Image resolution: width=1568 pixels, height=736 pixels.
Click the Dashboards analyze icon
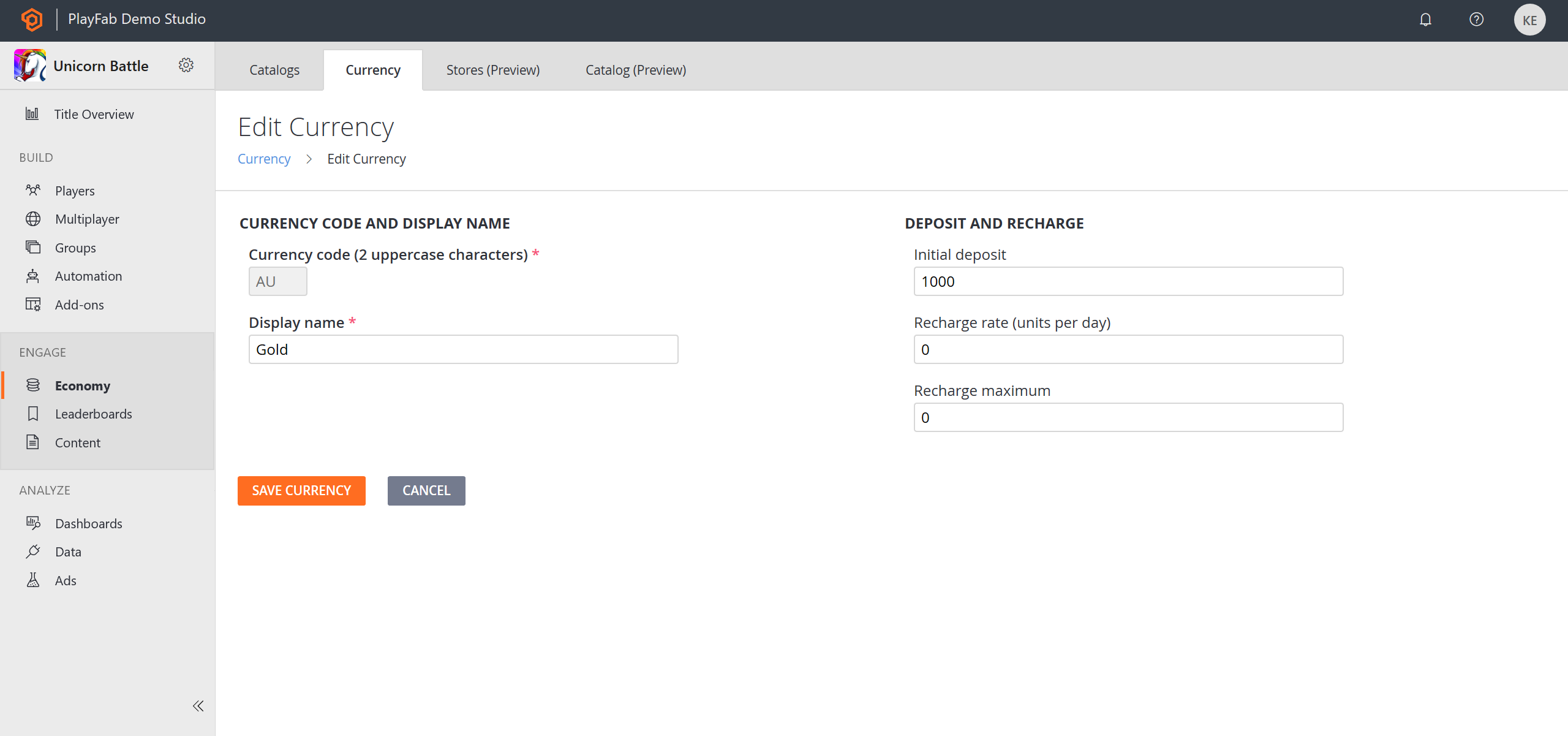[34, 522]
